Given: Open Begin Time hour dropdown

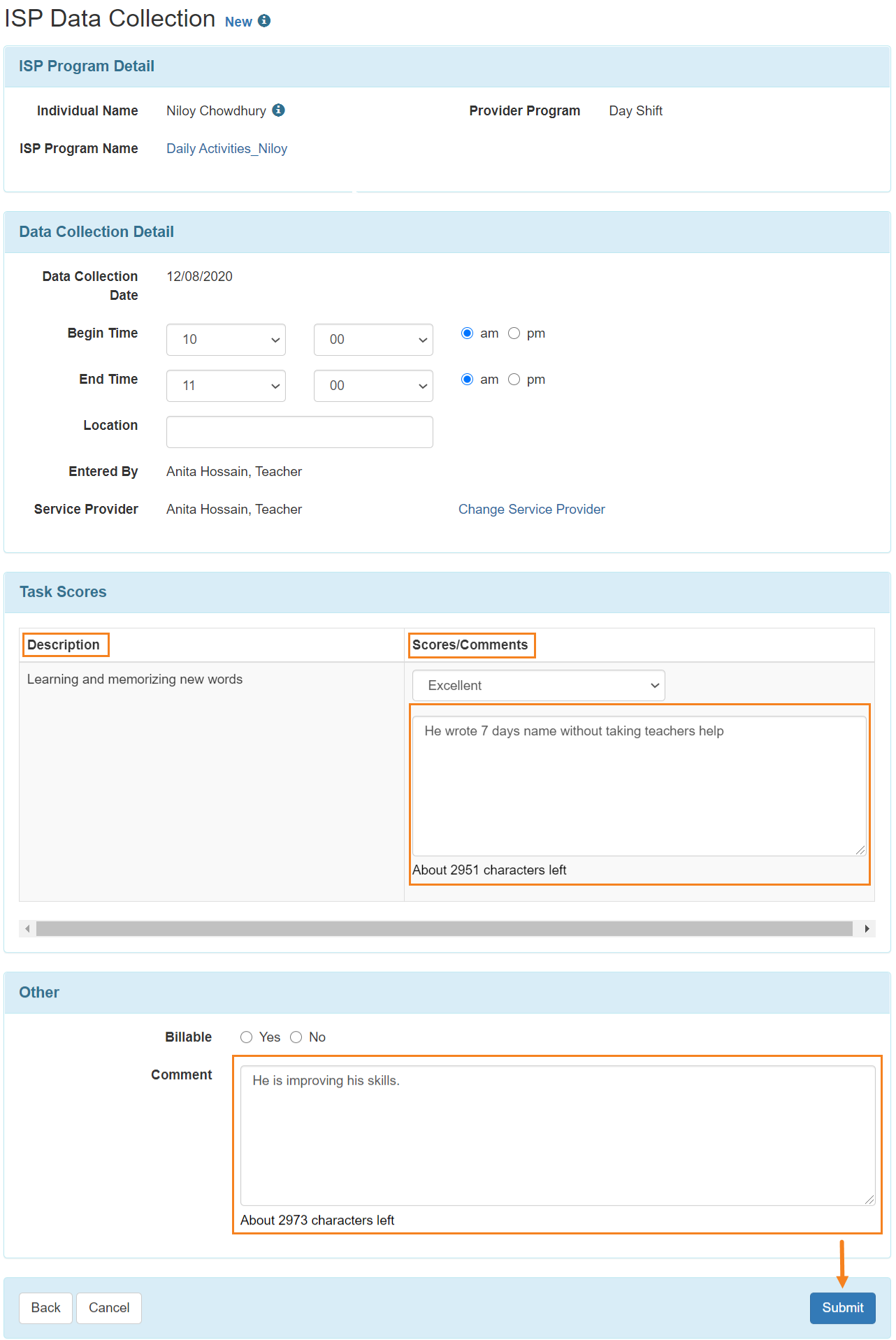Looking at the screenshot, I should pos(226,340).
